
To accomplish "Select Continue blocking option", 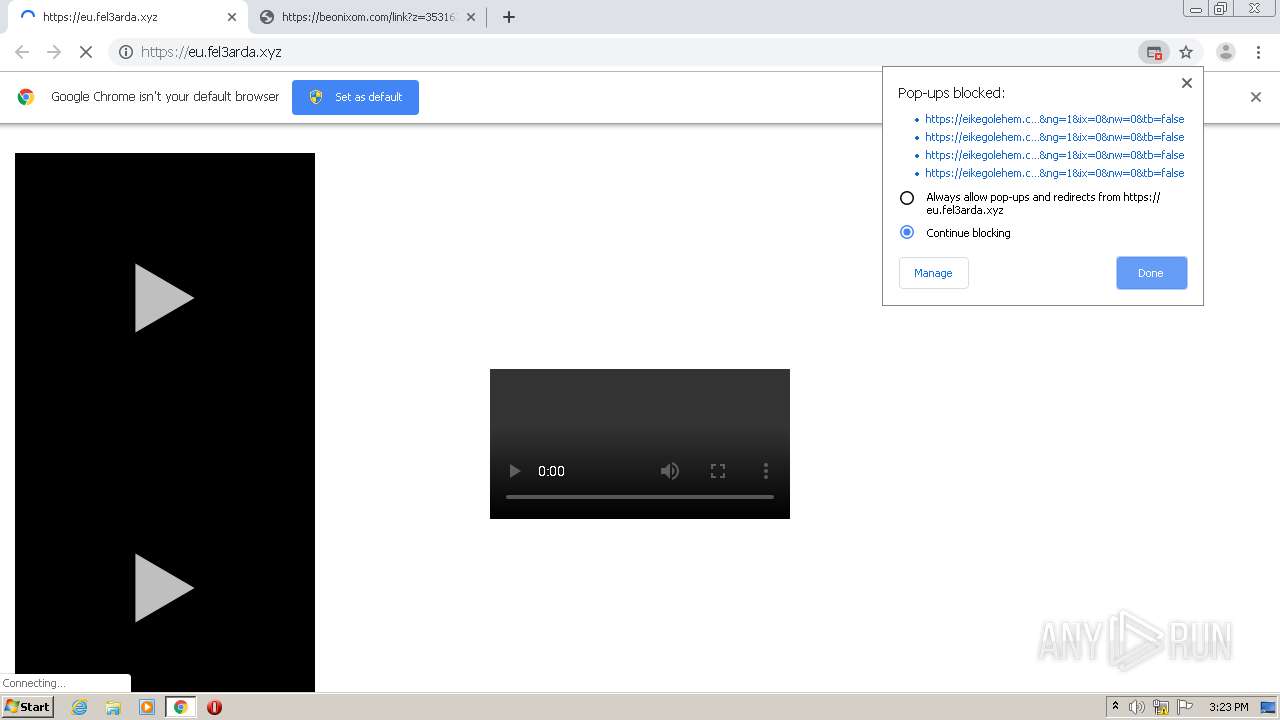I will coord(907,232).
